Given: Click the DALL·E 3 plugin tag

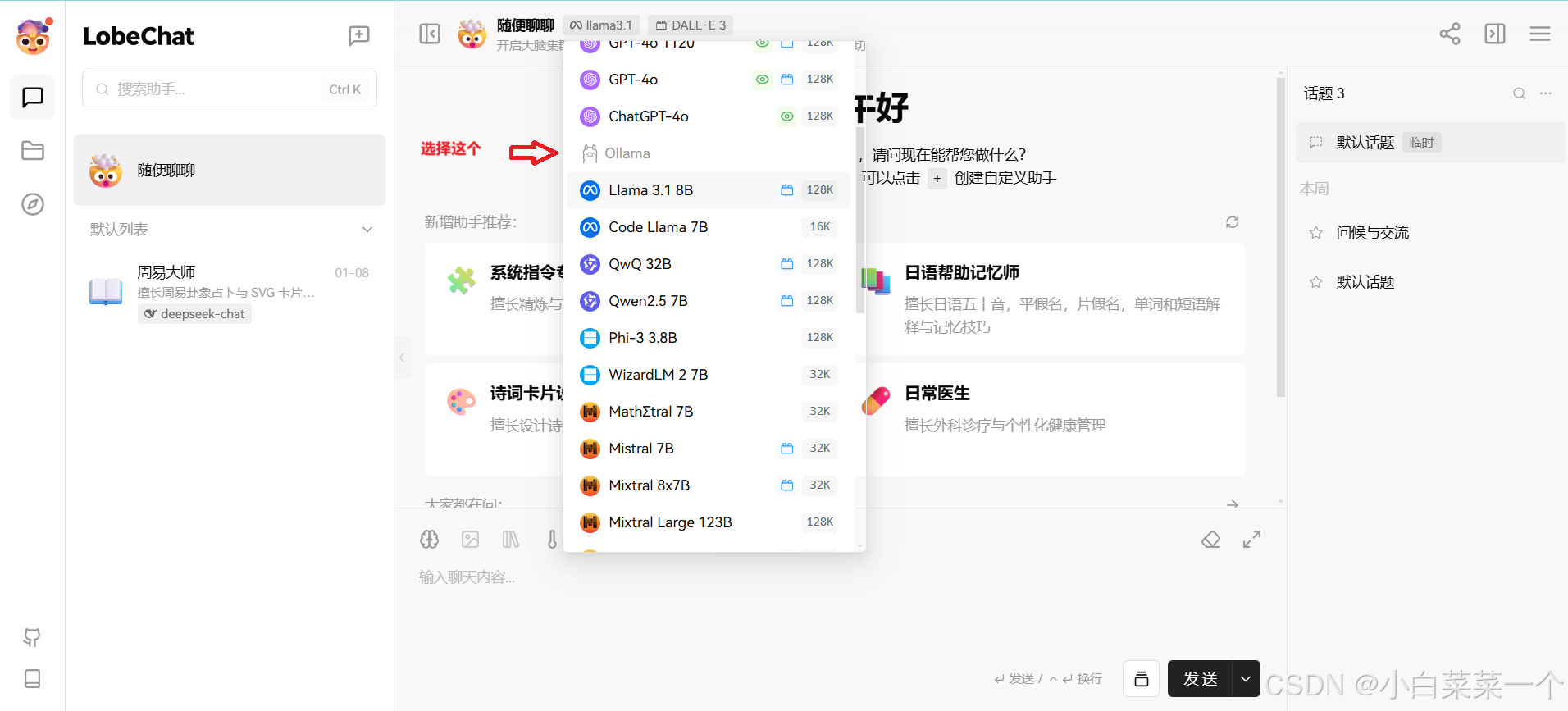Looking at the screenshot, I should (x=691, y=25).
